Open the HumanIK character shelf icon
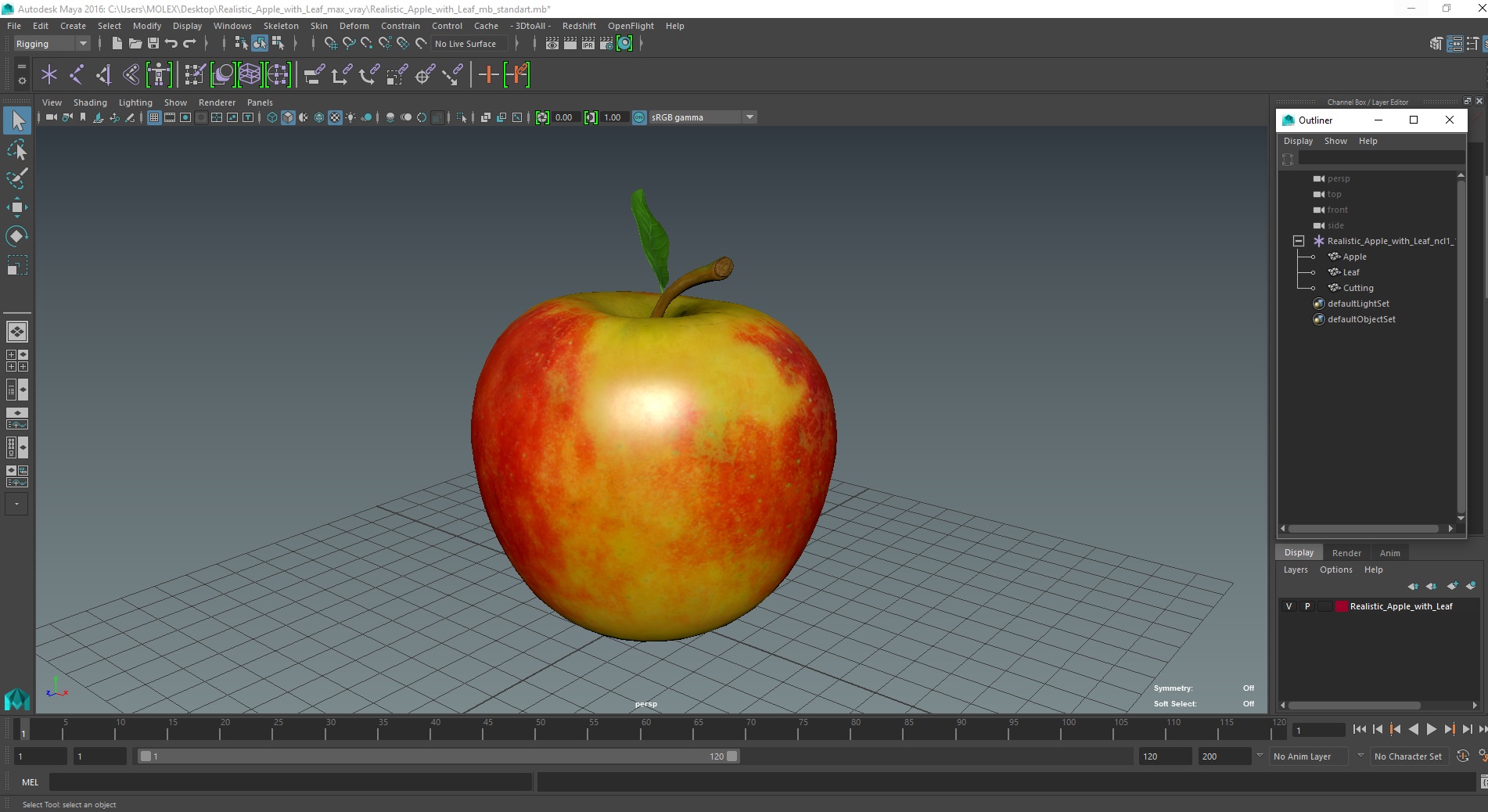The height and width of the screenshot is (812, 1488). 159,75
